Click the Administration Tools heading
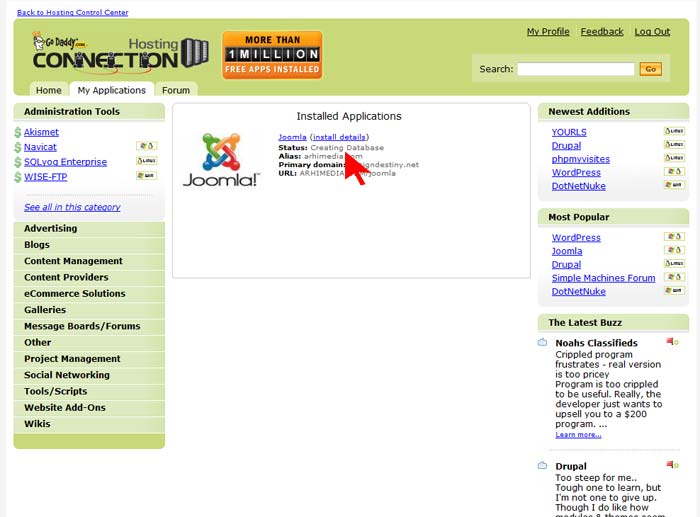The height and width of the screenshot is (517, 700). 72,112
